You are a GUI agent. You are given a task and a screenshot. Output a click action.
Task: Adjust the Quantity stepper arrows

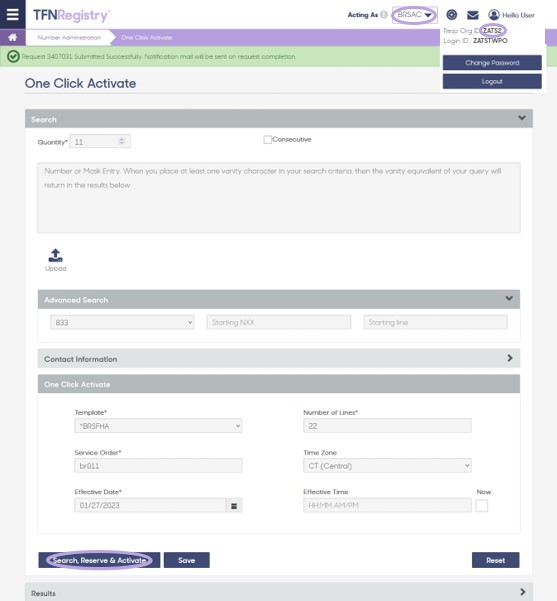tap(122, 141)
